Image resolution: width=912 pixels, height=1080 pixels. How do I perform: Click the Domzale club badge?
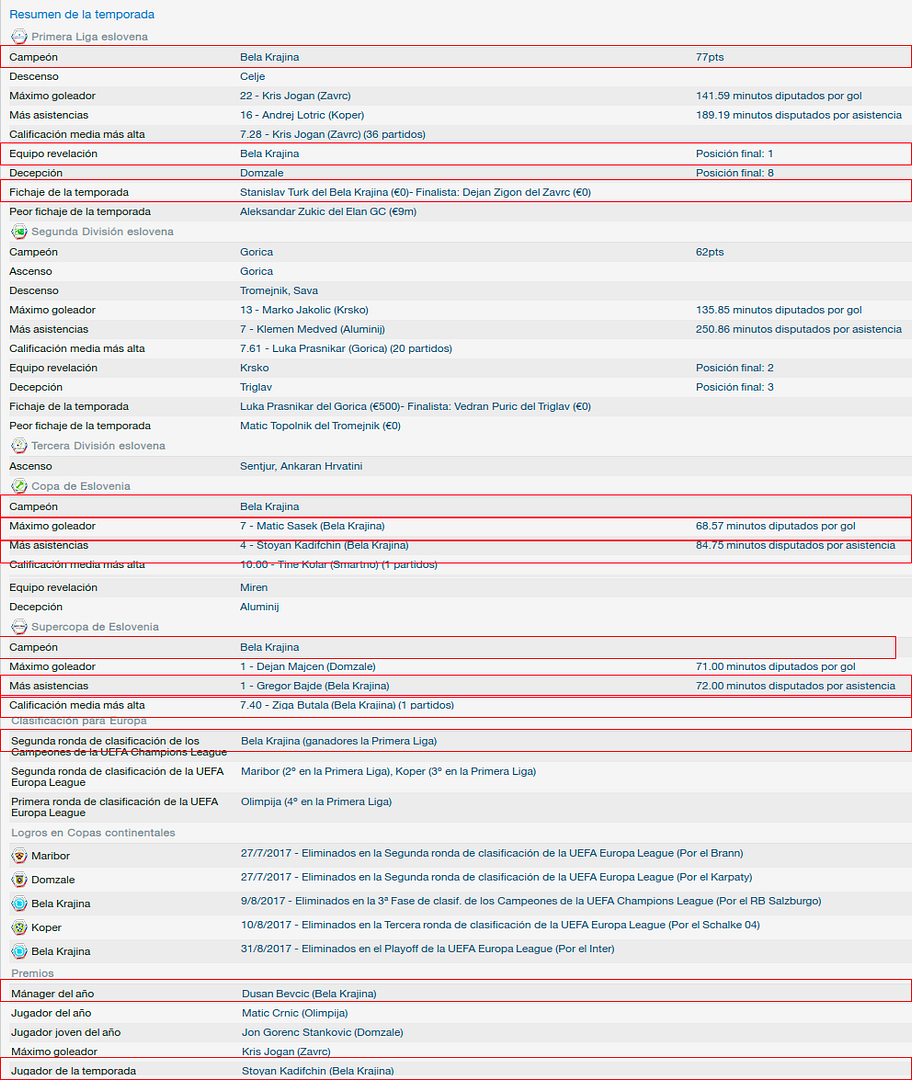pos(19,880)
